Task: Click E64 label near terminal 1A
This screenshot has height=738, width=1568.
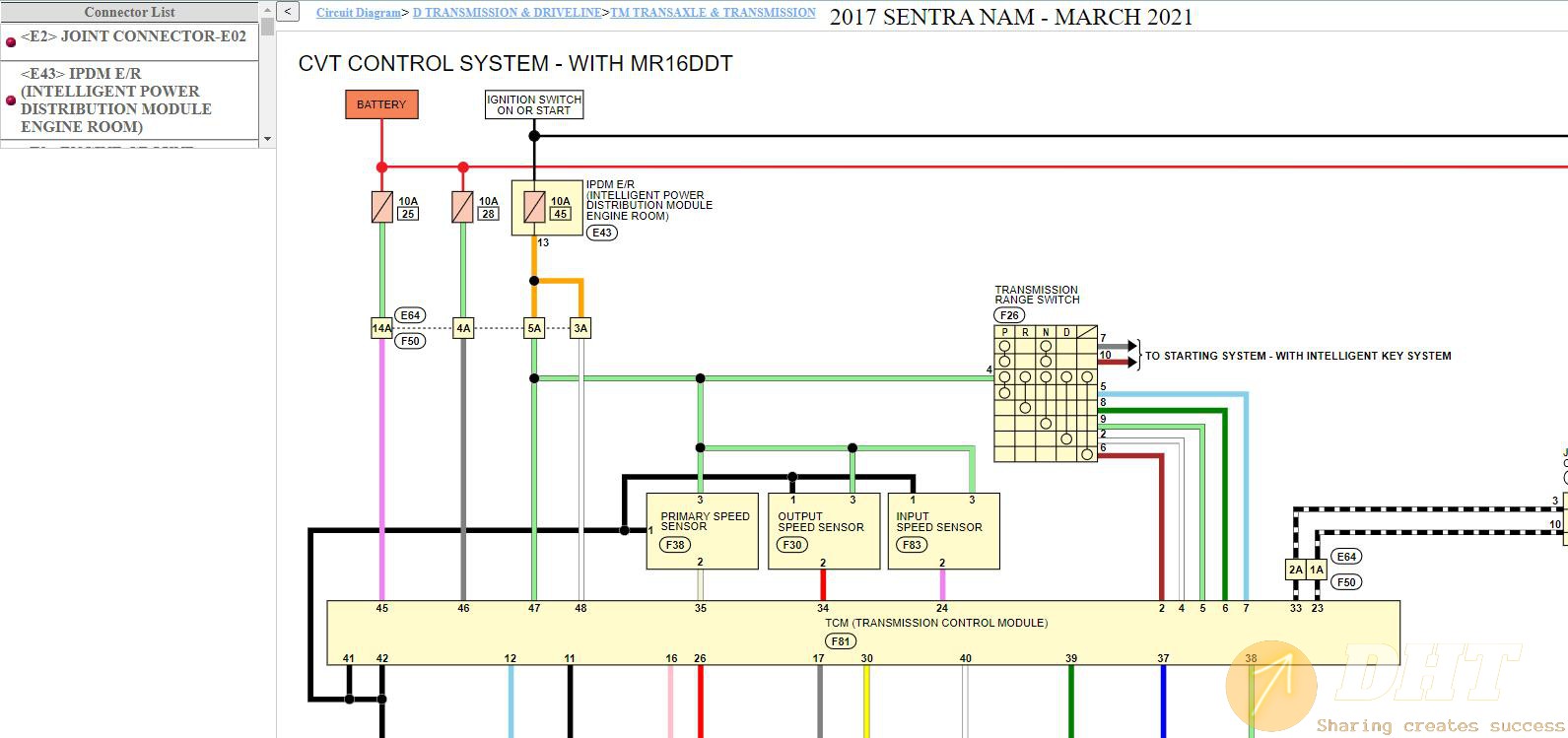Action: (1346, 557)
